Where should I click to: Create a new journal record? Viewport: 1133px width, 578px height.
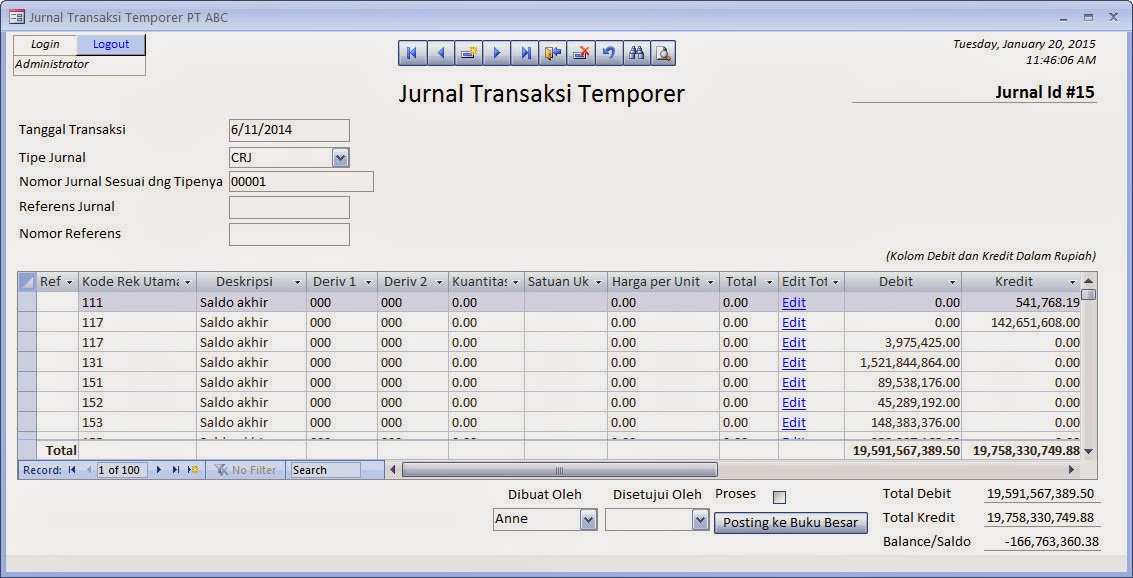click(x=468, y=52)
